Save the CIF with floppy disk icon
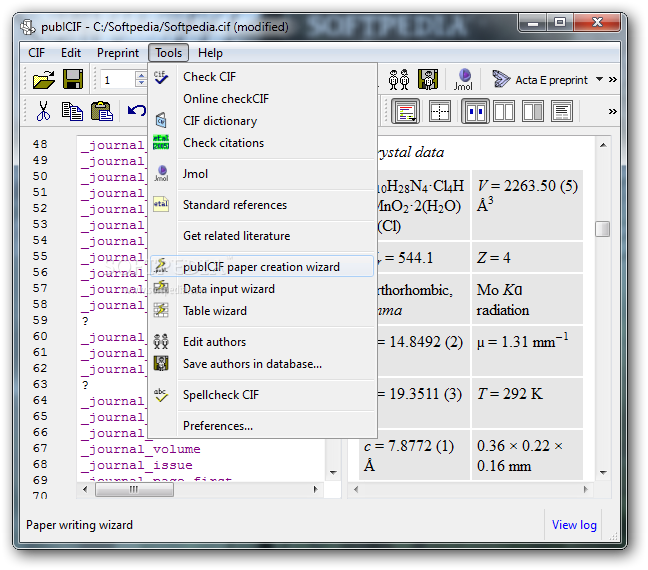 click(73, 79)
